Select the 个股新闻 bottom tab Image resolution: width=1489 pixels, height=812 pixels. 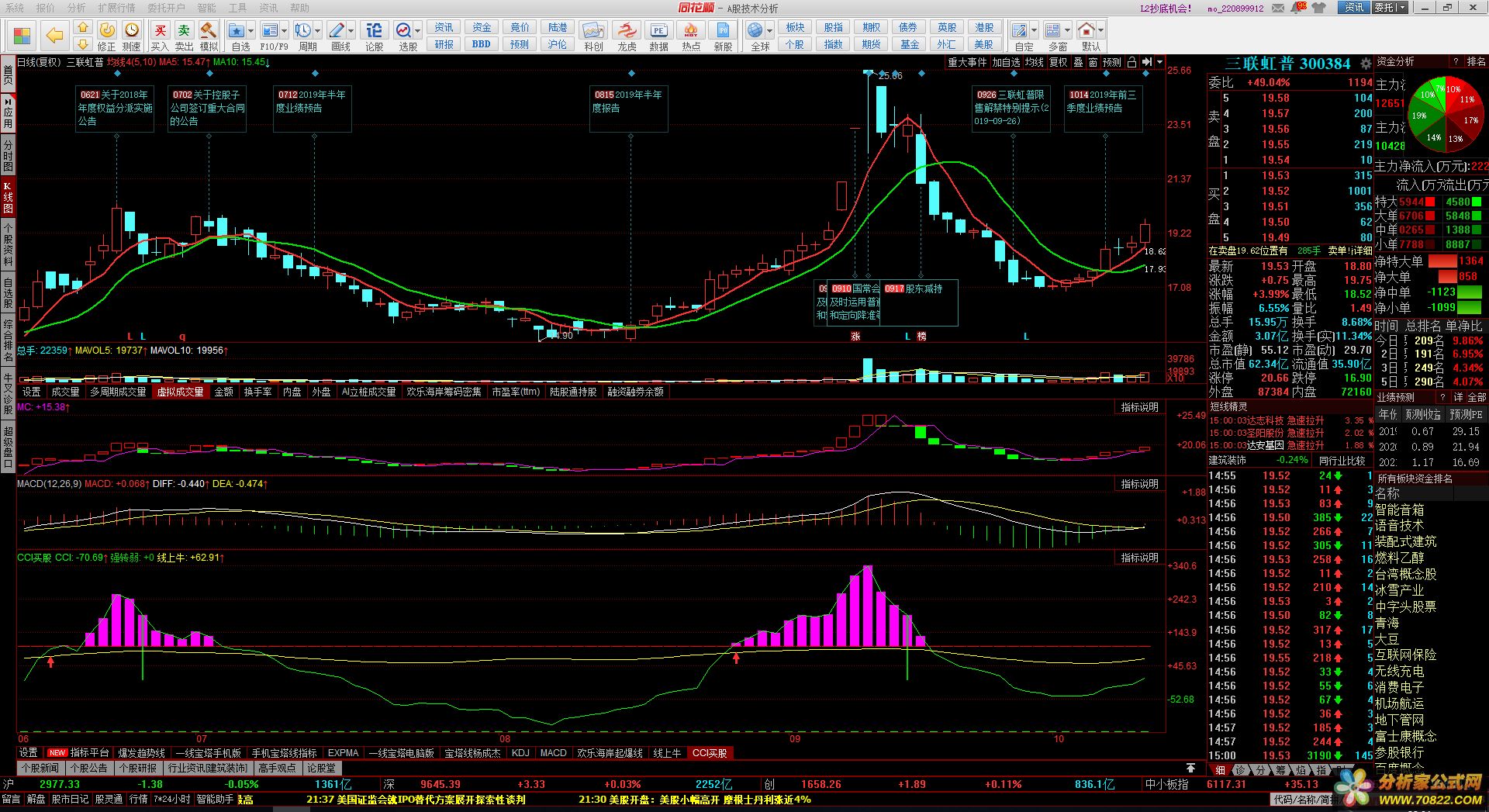pos(40,768)
